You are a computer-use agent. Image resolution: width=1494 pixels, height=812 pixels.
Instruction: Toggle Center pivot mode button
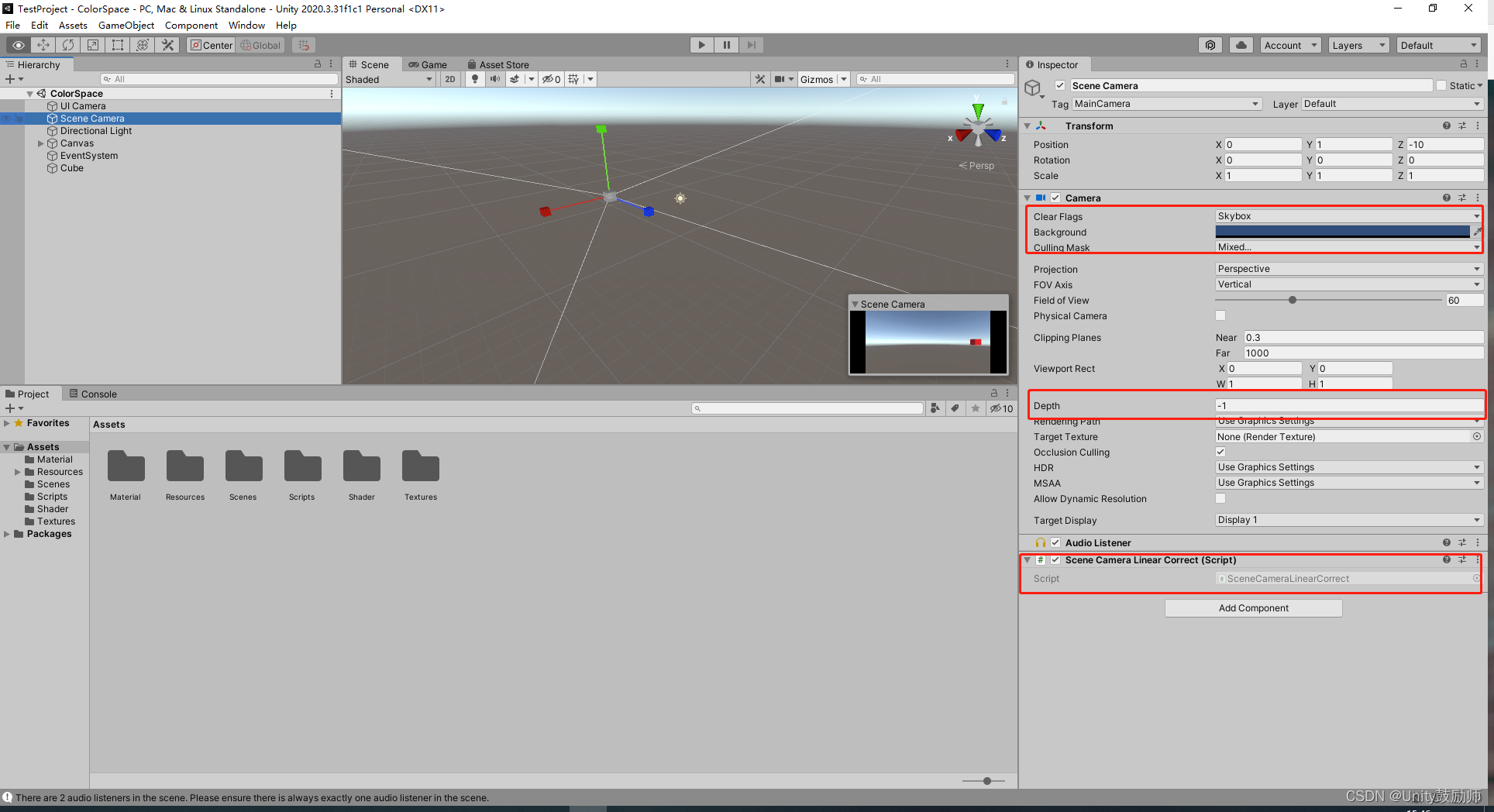pyautogui.click(x=211, y=45)
